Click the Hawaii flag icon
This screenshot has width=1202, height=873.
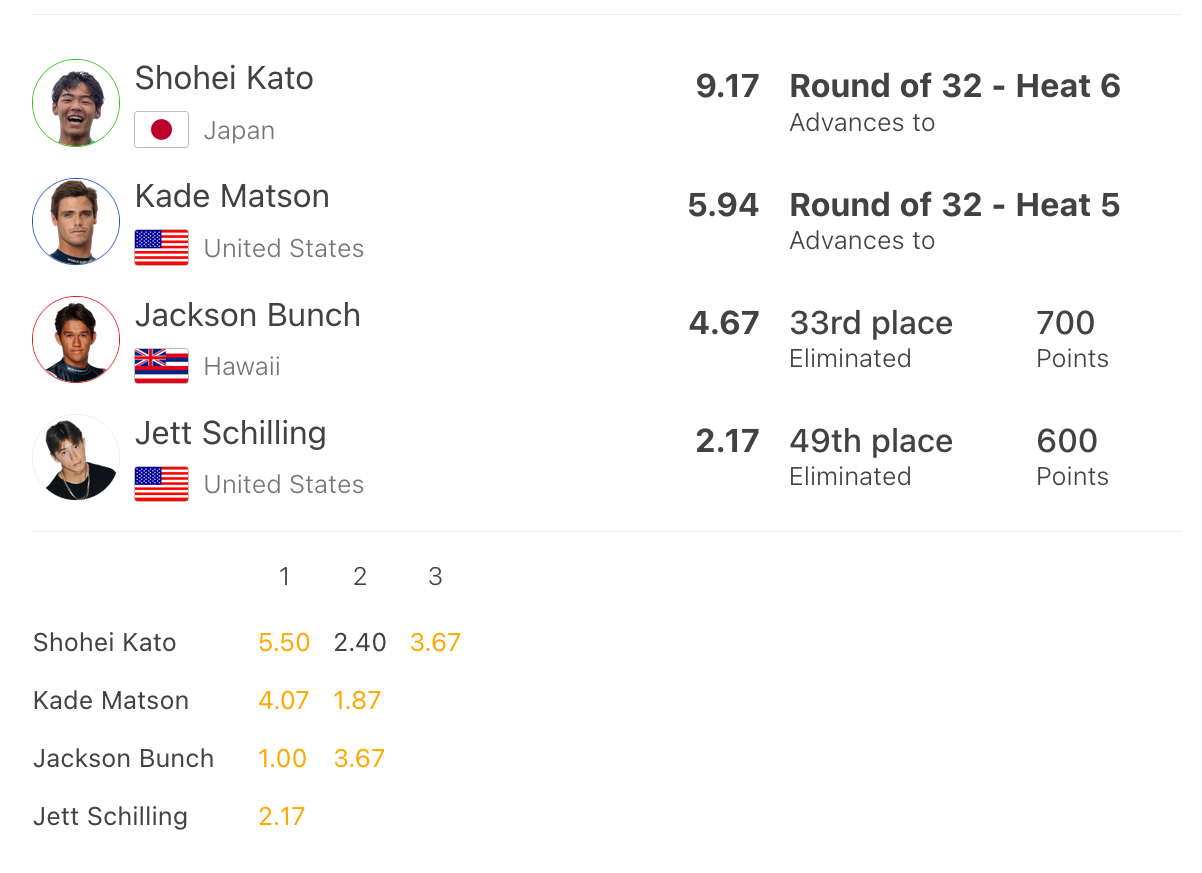tap(161, 366)
